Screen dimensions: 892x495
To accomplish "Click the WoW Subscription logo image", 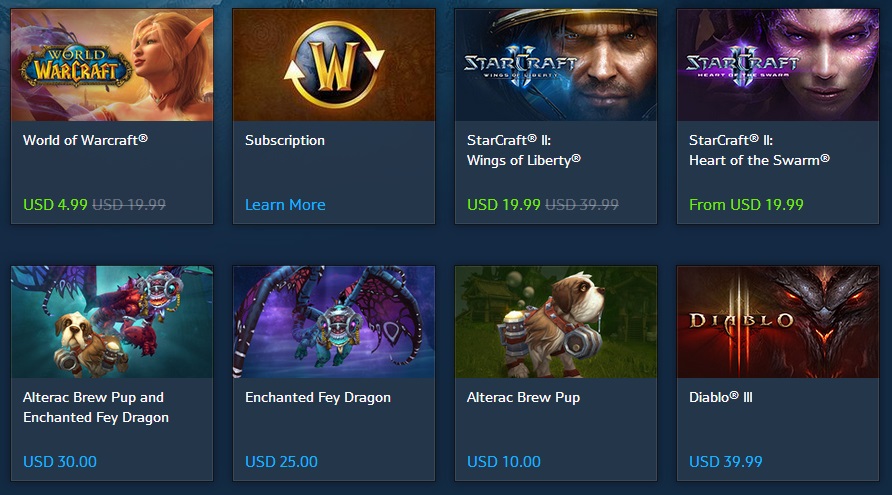I will tap(334, 65).
